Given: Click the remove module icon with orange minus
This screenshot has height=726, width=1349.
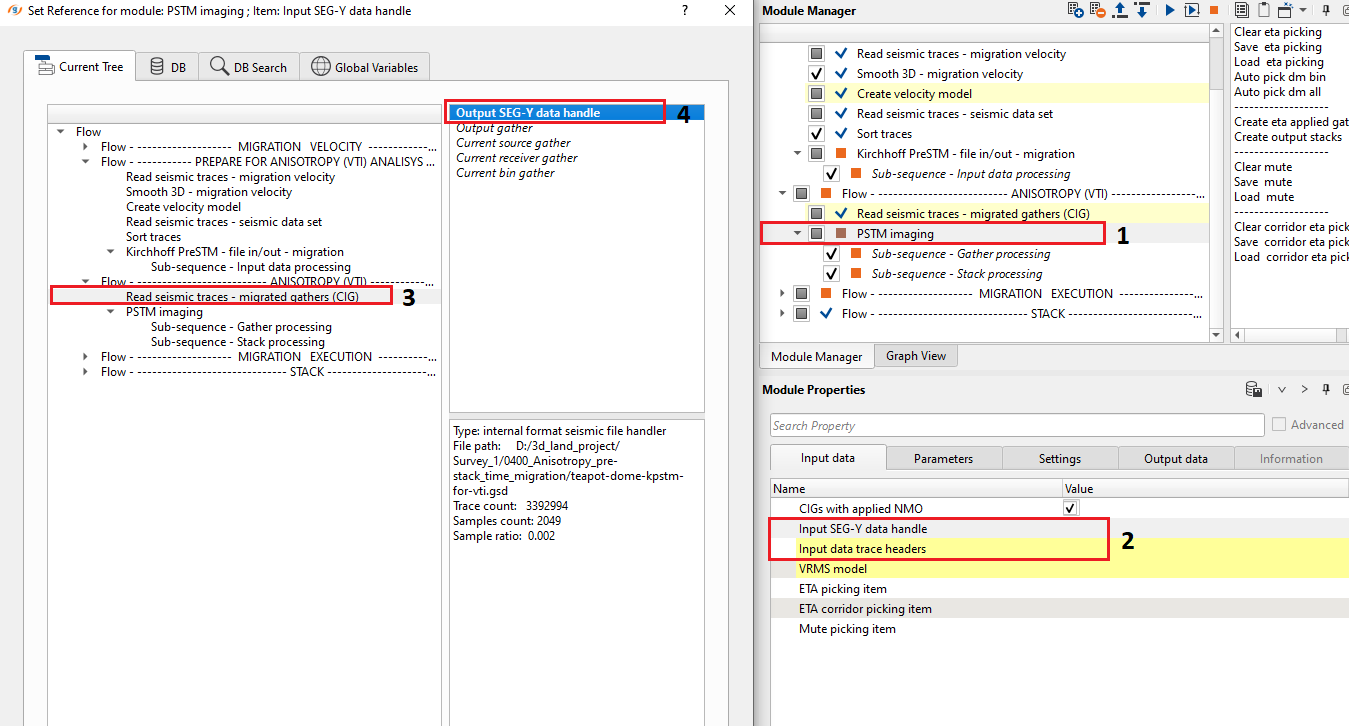Looking at the screenshot, I should 1098,10.
